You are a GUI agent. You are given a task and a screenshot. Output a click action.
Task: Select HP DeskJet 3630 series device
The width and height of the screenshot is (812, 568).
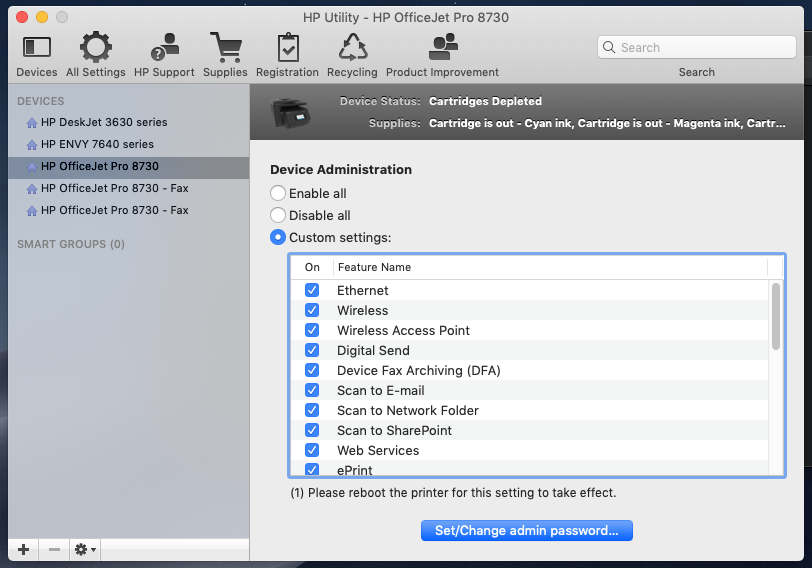pos(128,122)
